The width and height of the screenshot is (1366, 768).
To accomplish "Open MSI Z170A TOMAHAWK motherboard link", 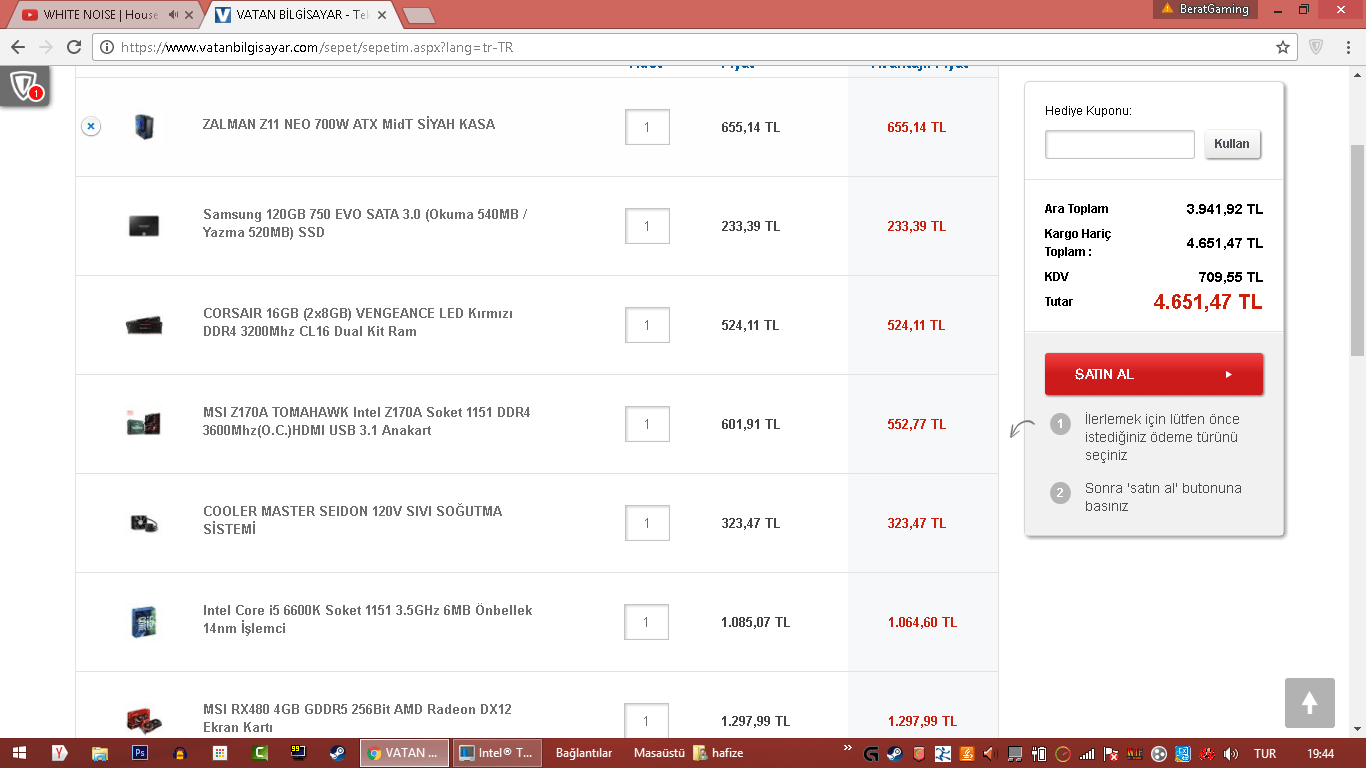I will point(367,421).
